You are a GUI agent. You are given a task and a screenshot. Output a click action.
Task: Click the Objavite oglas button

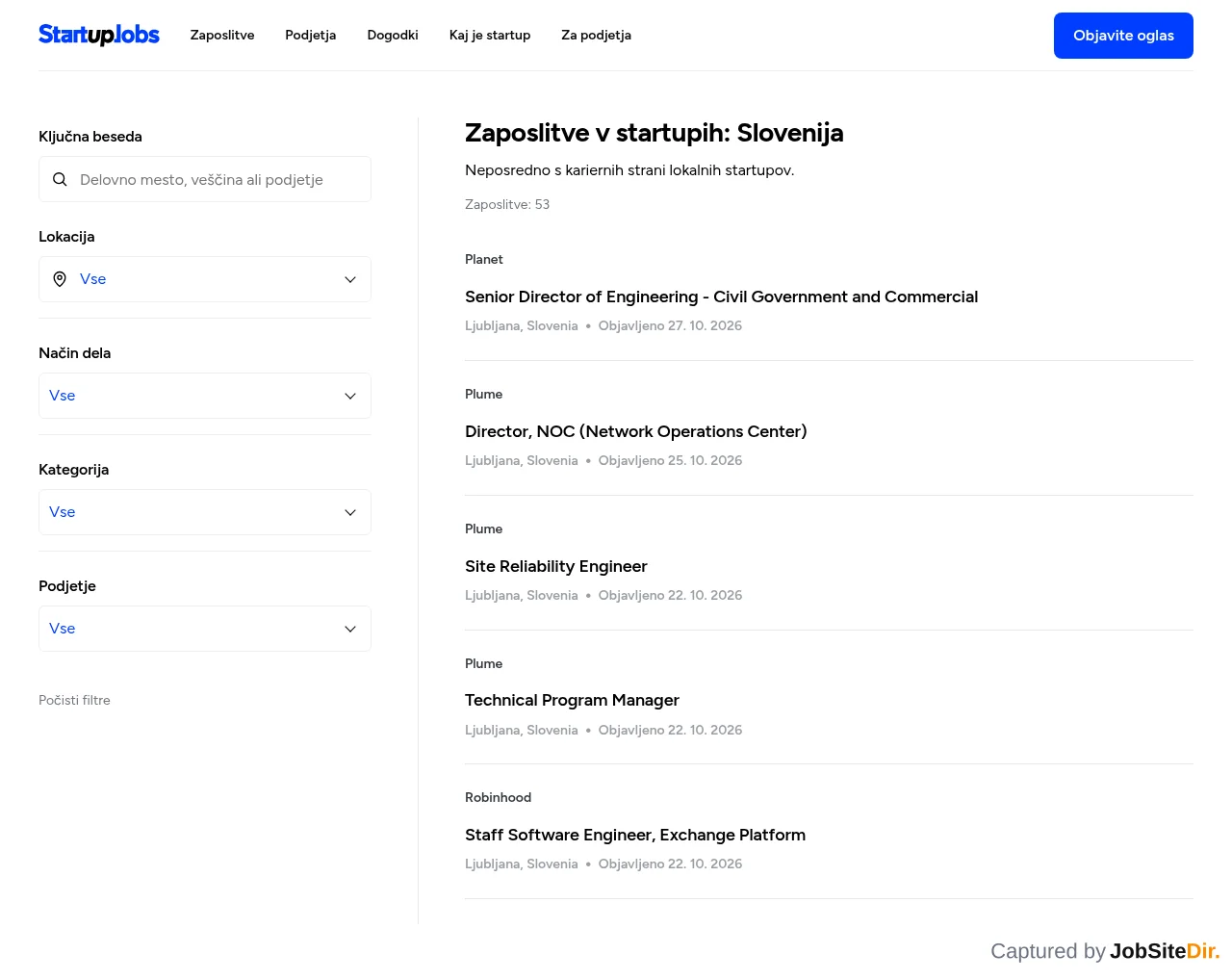(1123, 36)
